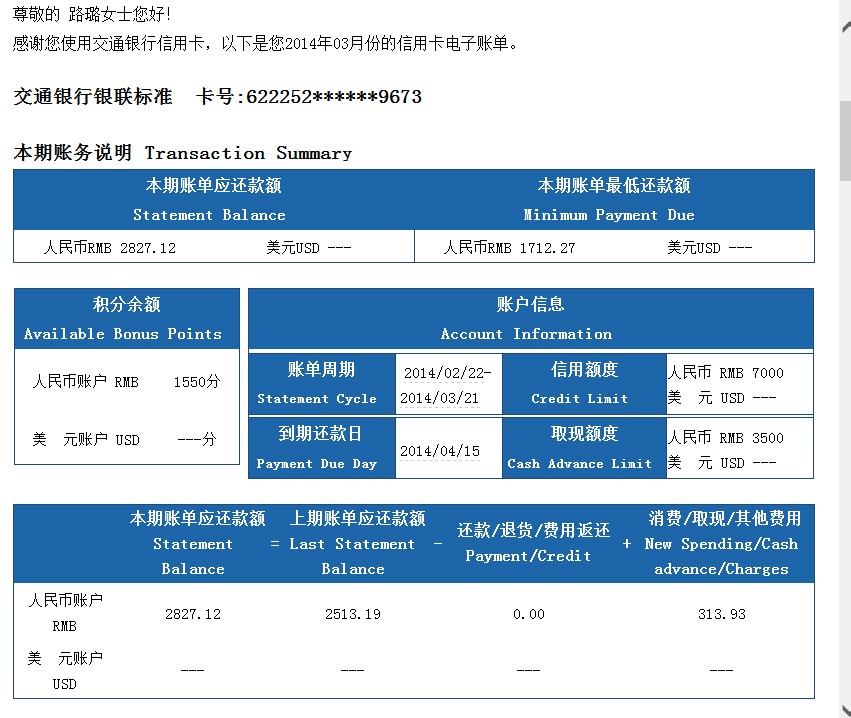Click new spending value 313.93
This screenshot has height=718, width=851.
(x=722, y=614)
